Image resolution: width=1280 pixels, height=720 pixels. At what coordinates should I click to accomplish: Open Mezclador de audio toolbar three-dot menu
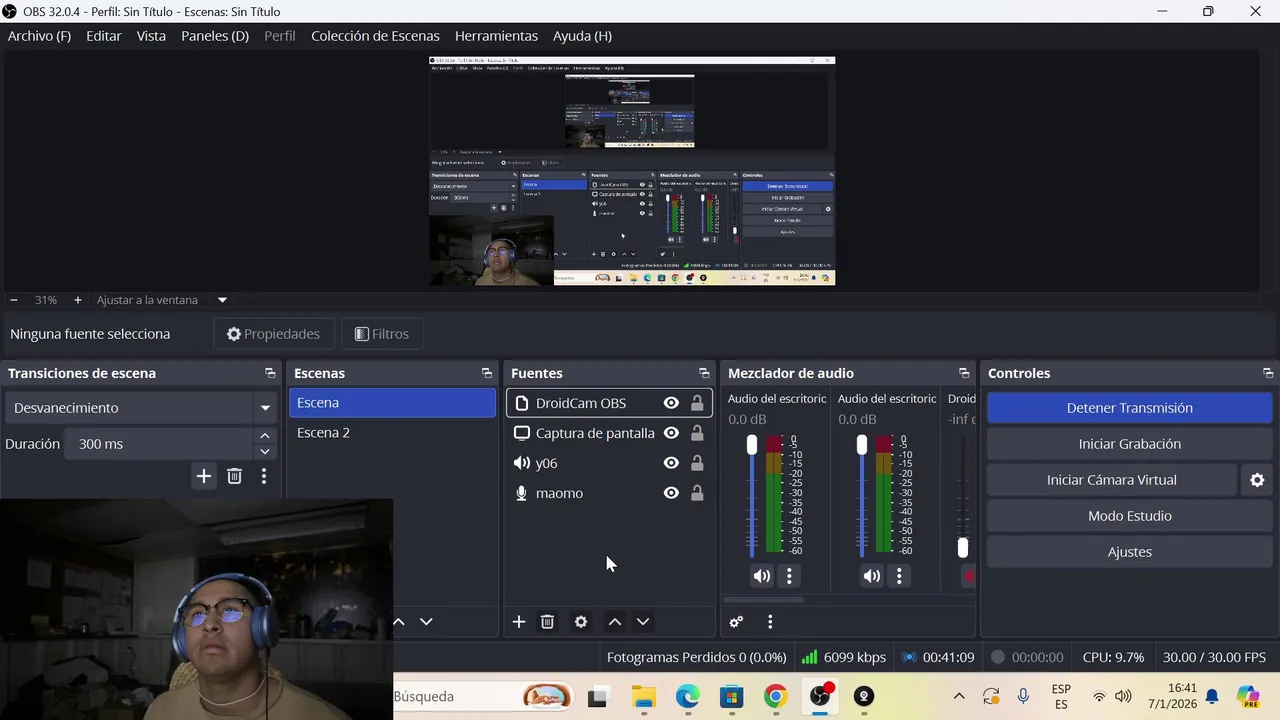click(x=770, y=621)
